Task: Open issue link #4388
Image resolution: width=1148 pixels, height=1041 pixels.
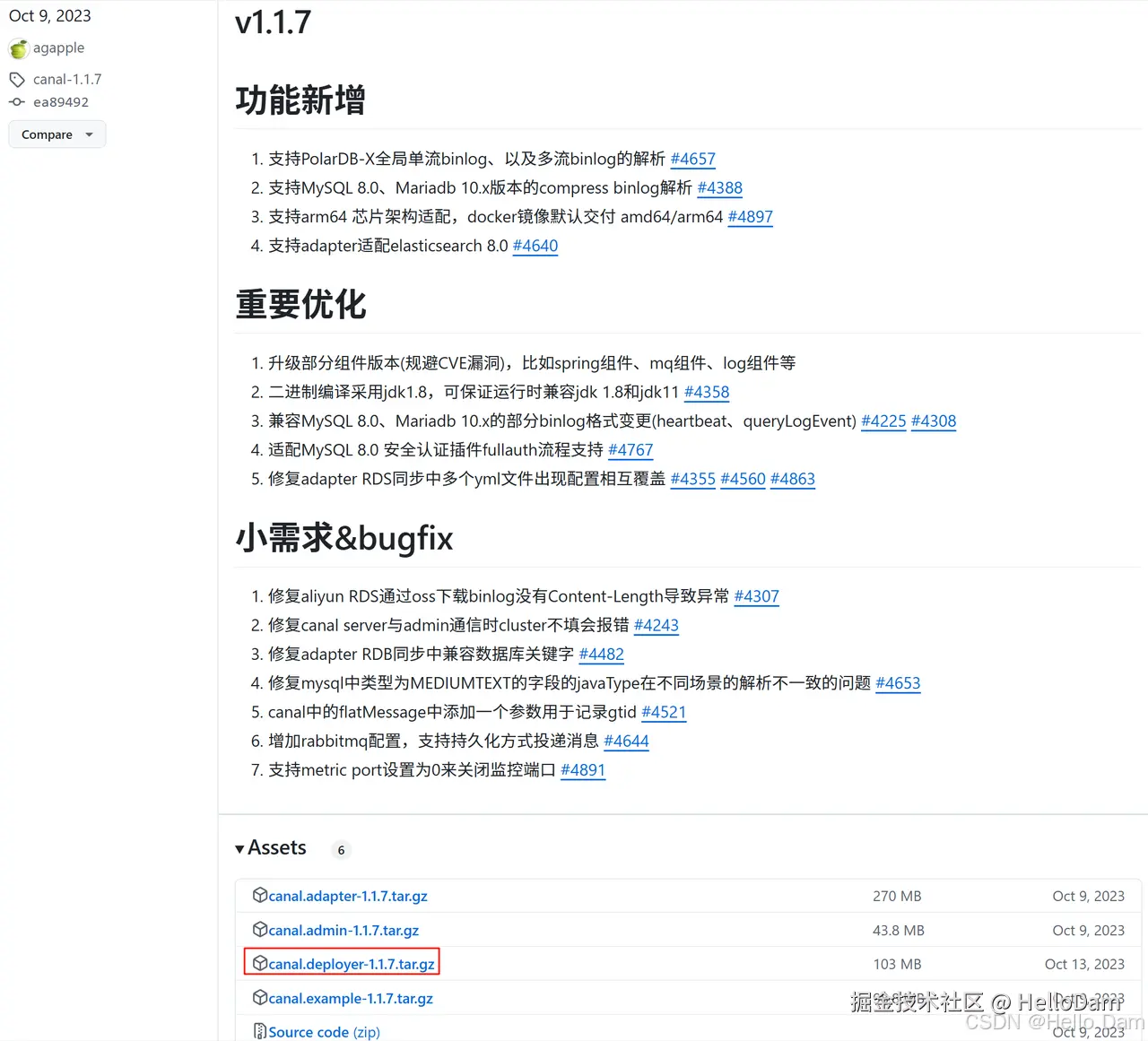Action: 720,187
